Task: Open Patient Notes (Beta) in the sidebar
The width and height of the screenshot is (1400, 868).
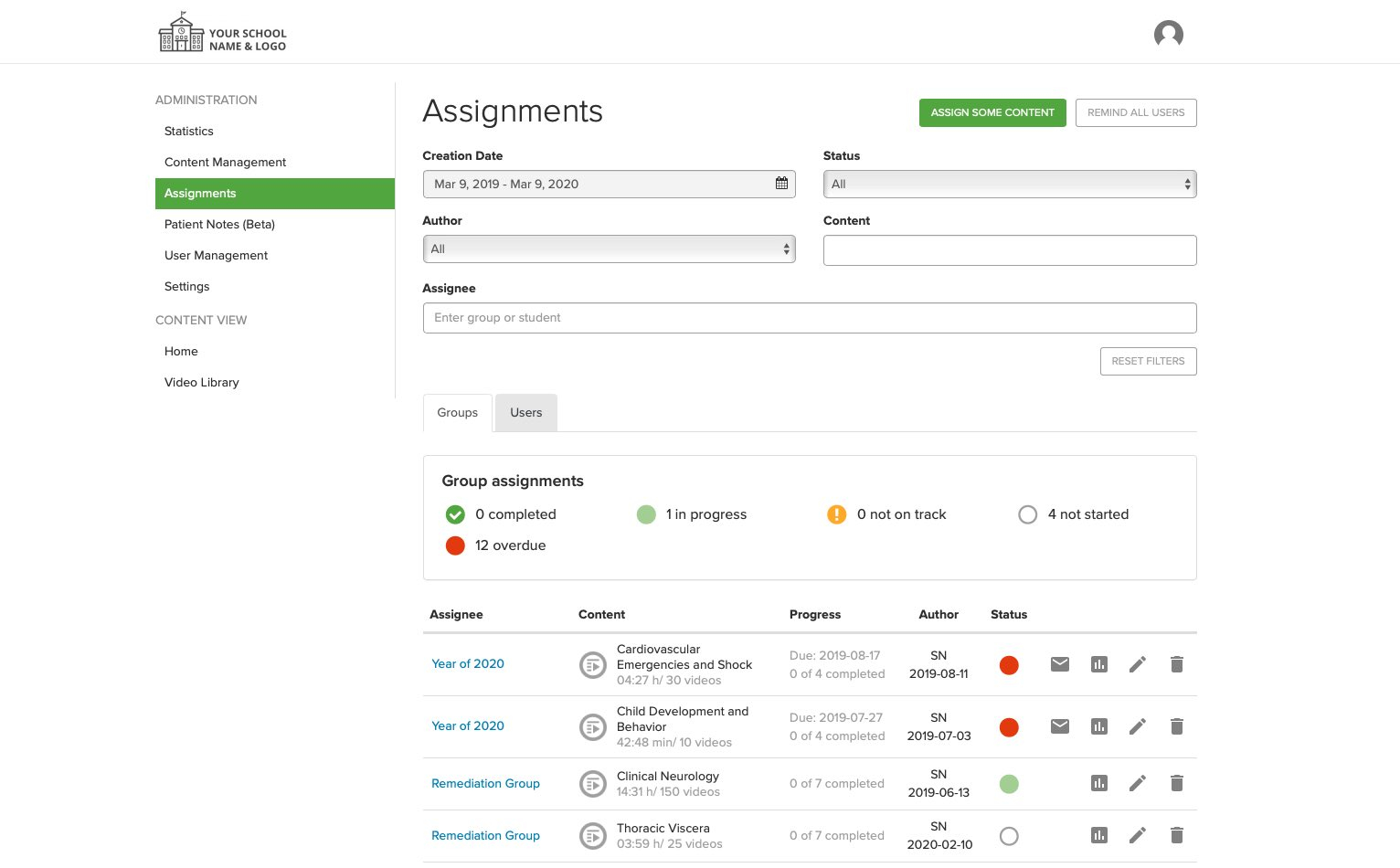Action: click(x=219, y=225)
